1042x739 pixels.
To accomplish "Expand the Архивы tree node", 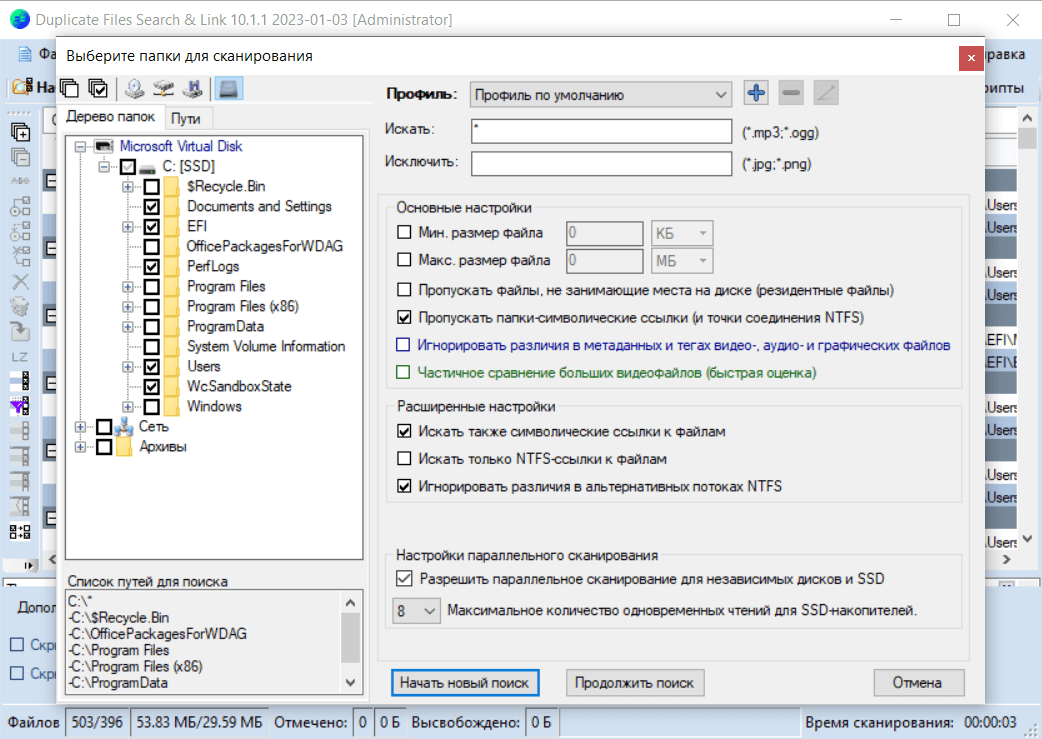I will 80,447.
